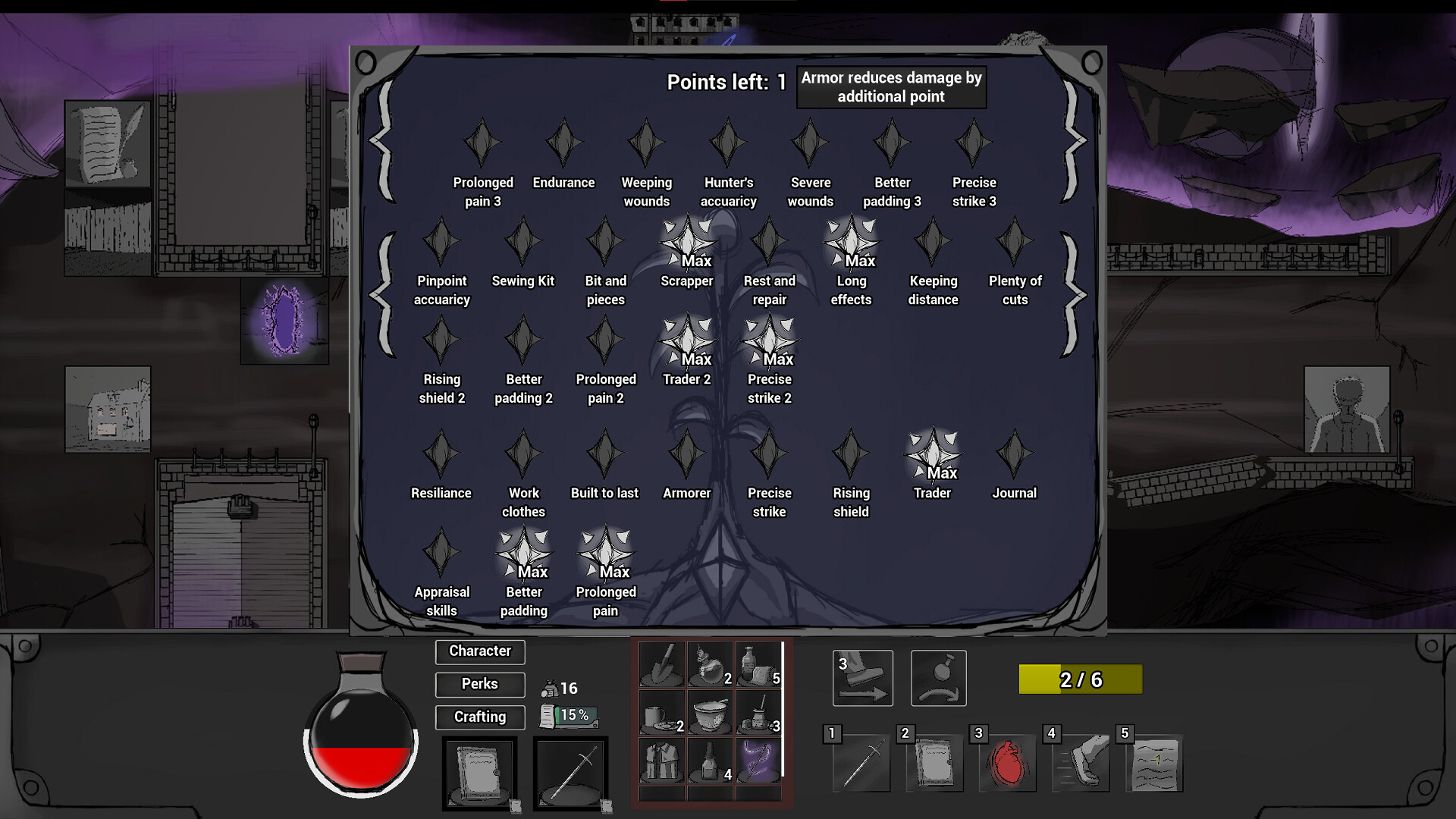
Task: Click the equipped book slot
Action: (x=480, y=773)
